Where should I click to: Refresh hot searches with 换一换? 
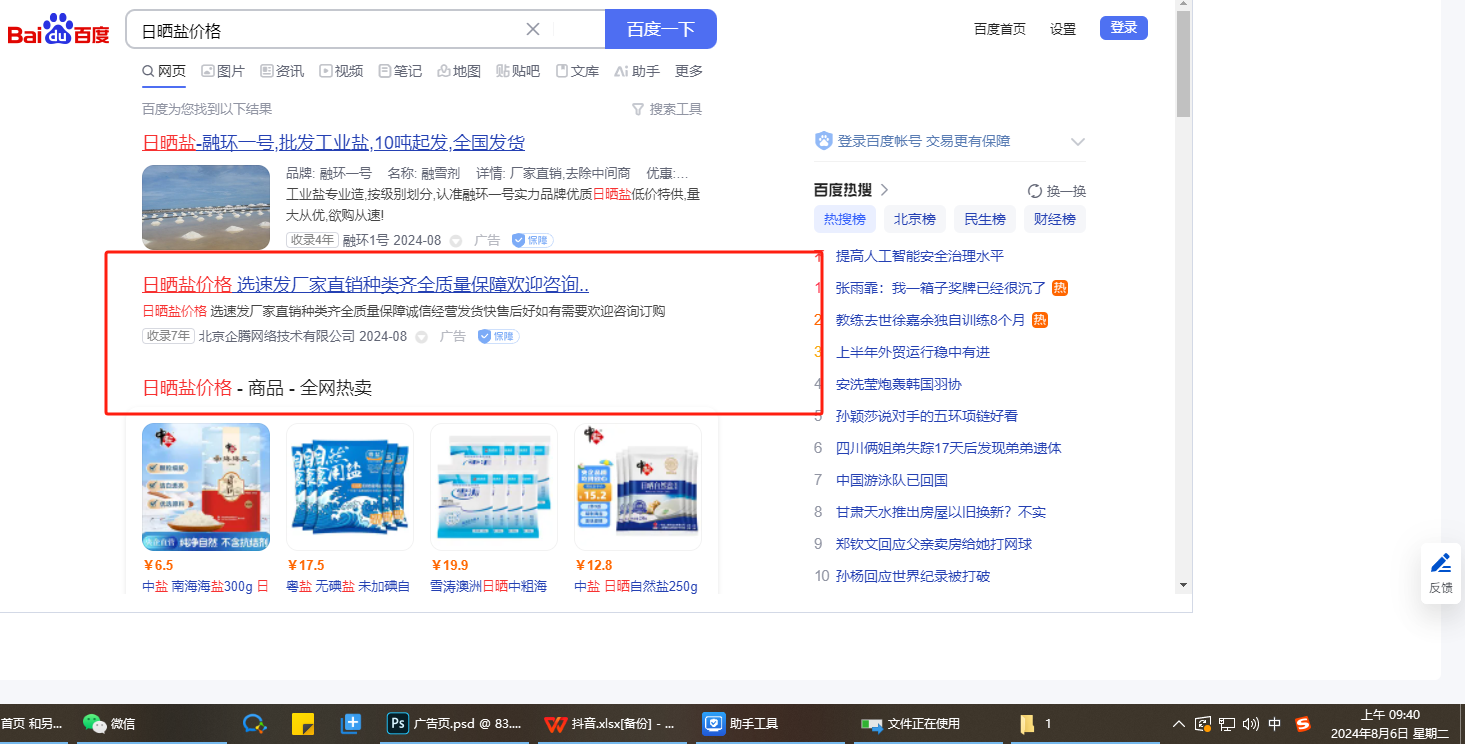(1057, 191)
